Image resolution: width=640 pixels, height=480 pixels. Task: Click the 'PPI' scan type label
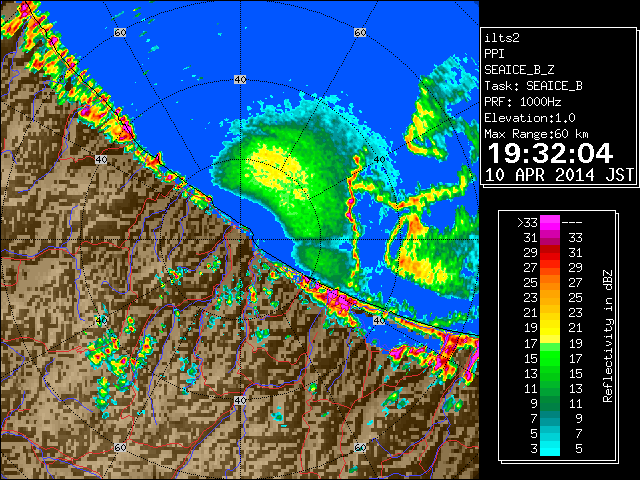[x=494, y=54]
